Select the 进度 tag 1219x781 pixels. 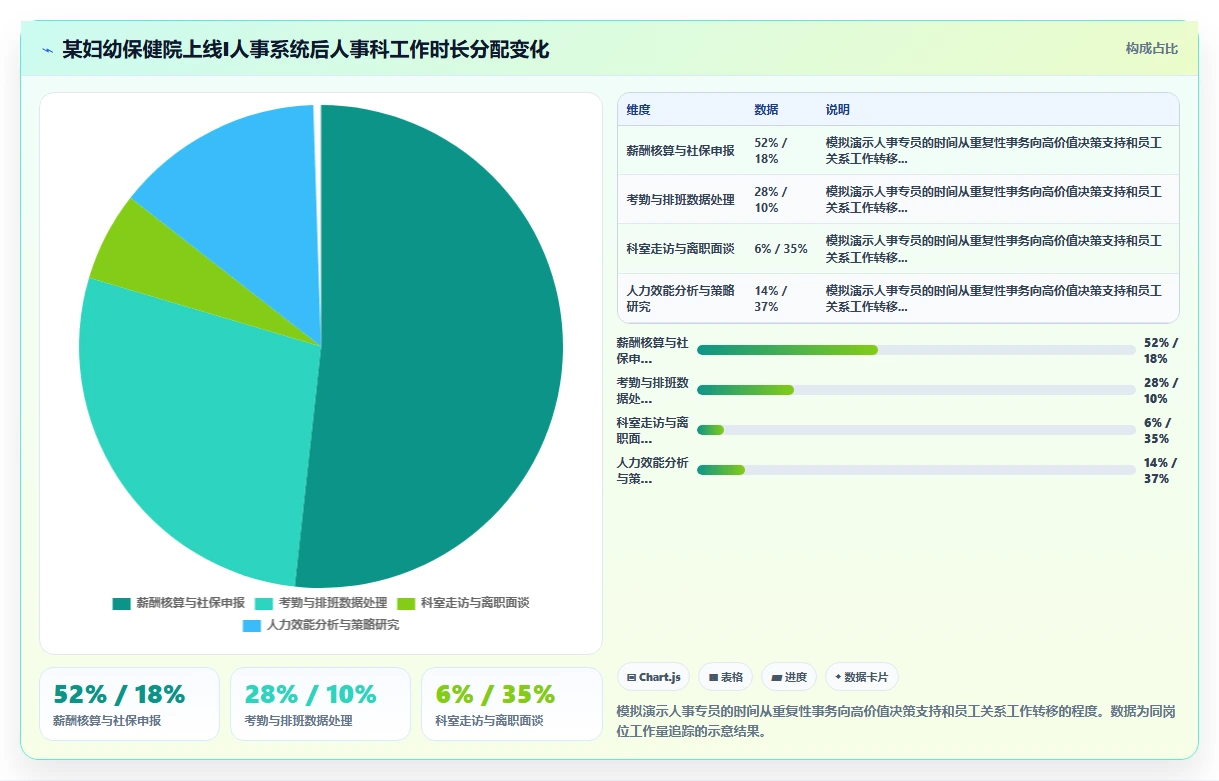click(x=789, y=677)
